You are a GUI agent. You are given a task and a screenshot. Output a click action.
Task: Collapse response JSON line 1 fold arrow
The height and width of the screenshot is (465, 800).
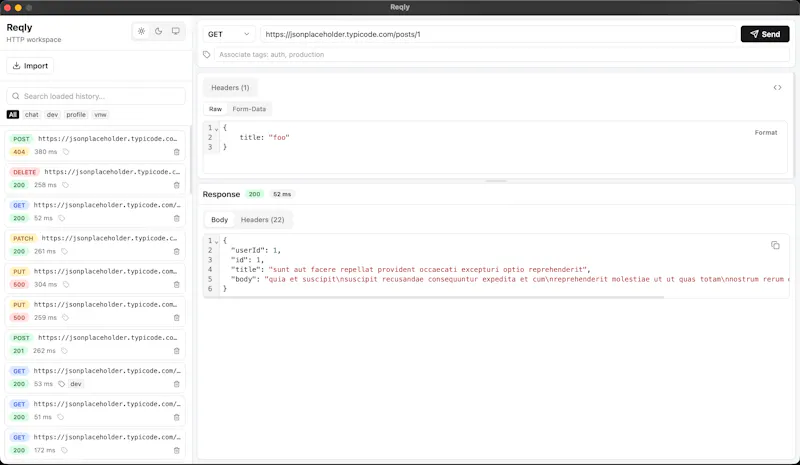[217, 241]
